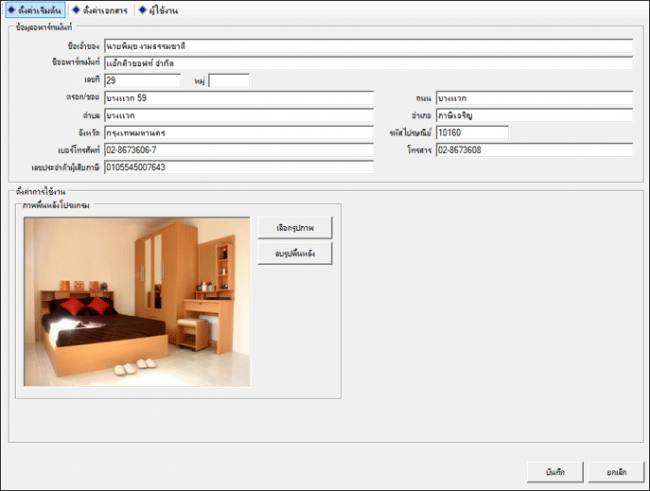
Task: Cancel with the ยกเลิก button
Action: (616, 472)
